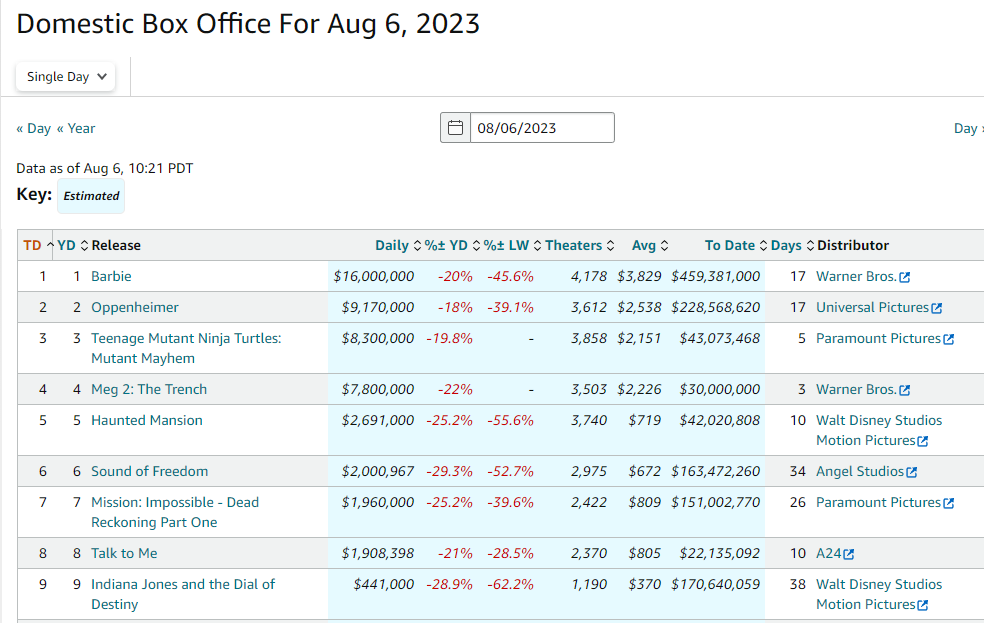Open Meg 2: The Trench link
Viewport: 984px width, 623px height.
pos(149,389)
